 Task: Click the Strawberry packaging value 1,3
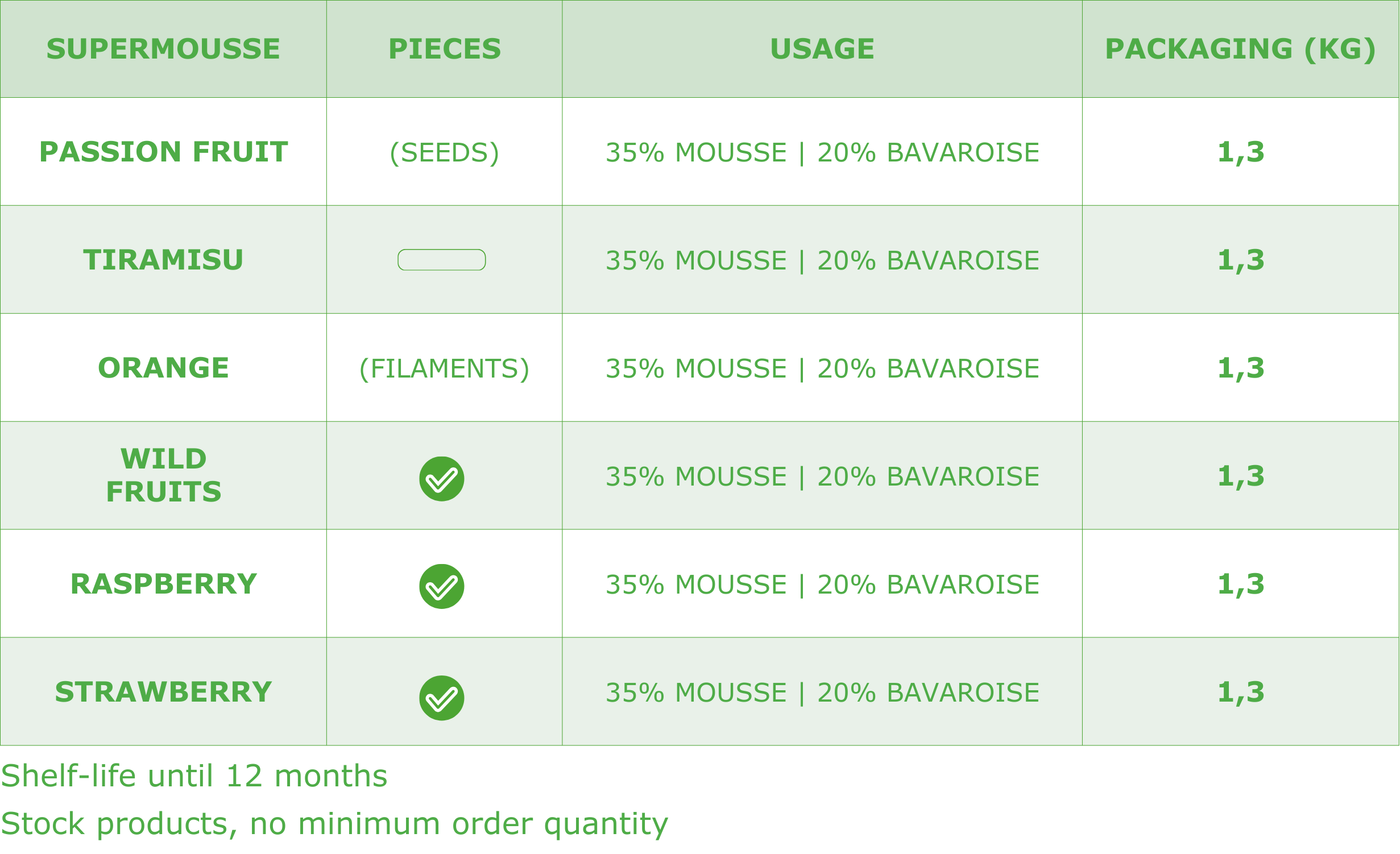point(1241,692)
